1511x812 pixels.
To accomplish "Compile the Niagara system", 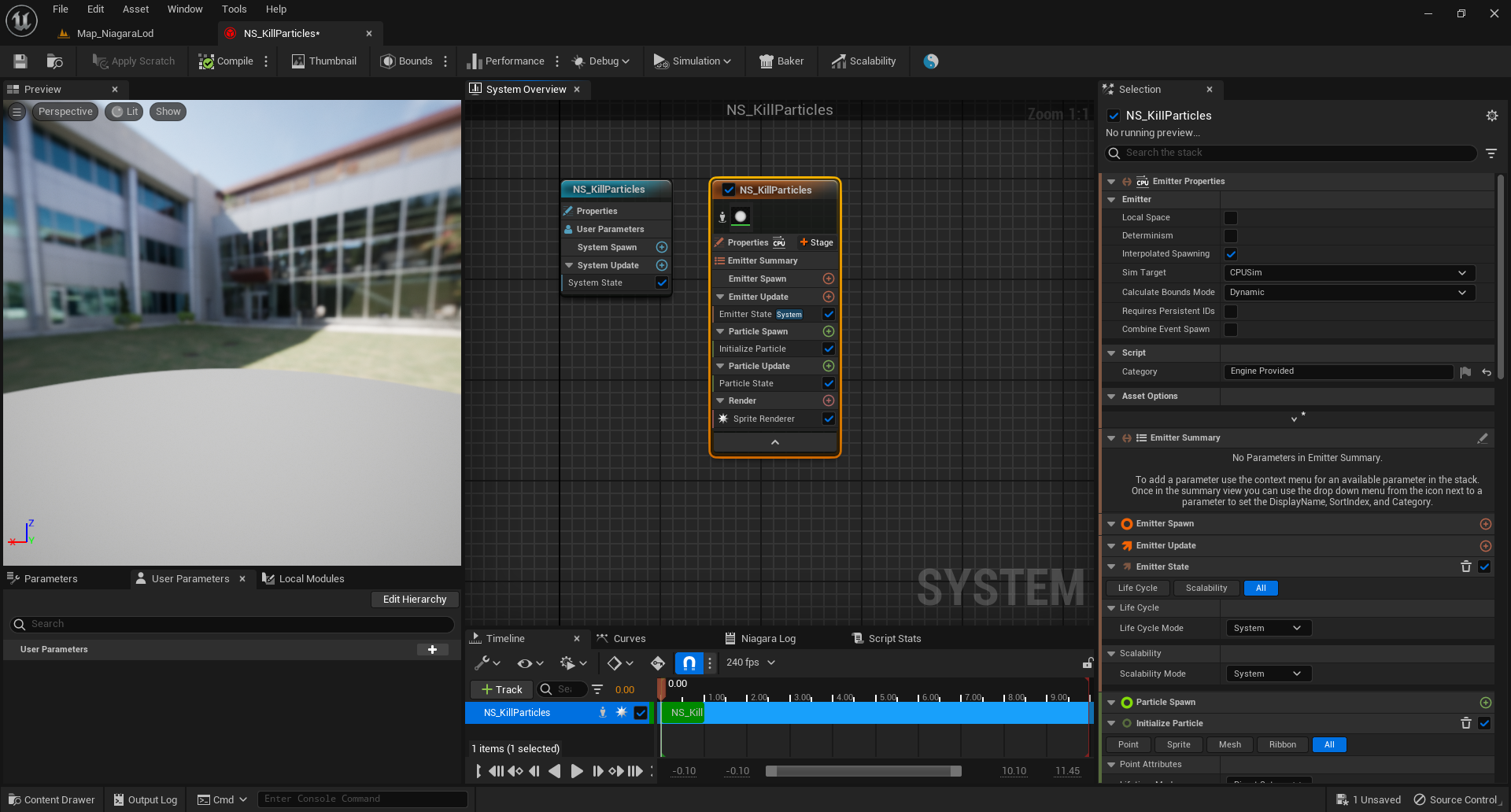I will tap(226, 61).
